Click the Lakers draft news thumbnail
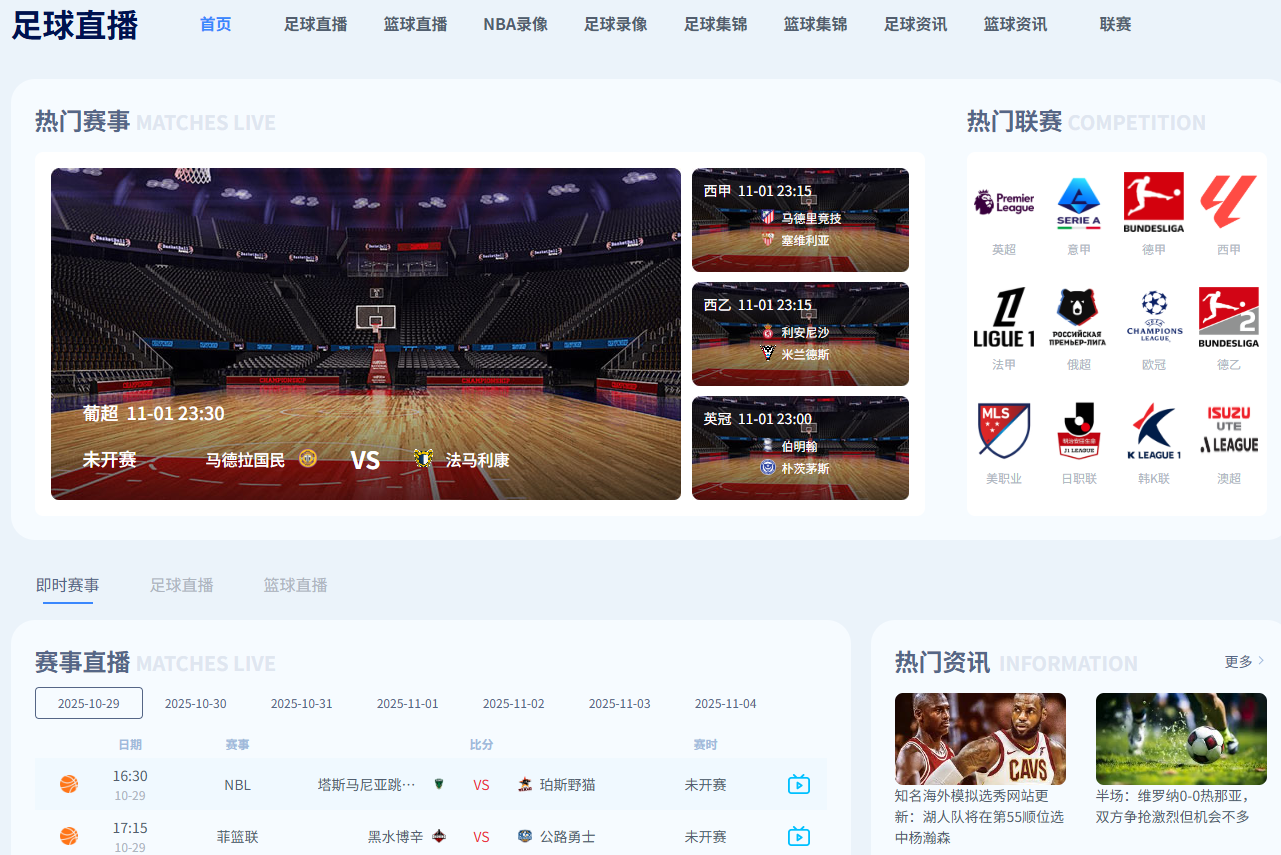Image resolution: width=1281 pixels, height=855 pixels. tap(979, 738)
